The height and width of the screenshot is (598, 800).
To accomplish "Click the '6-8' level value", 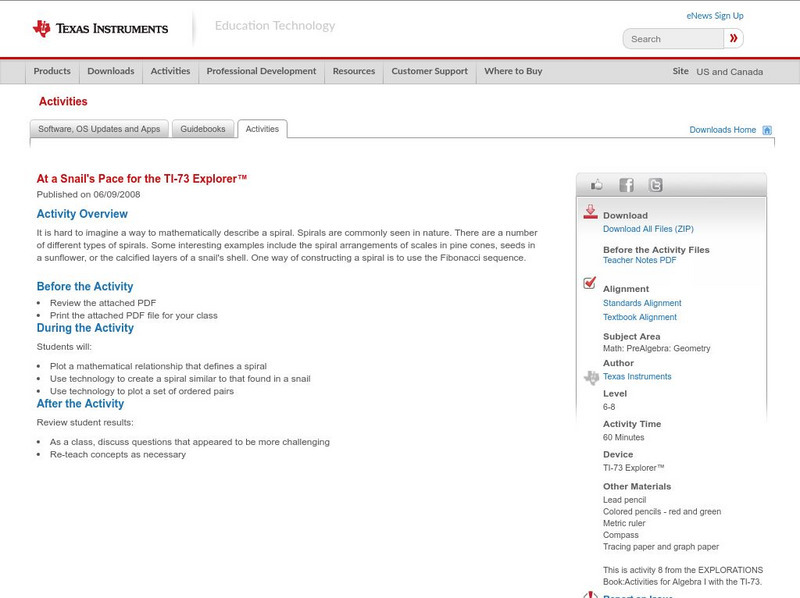I will (609, 407).
